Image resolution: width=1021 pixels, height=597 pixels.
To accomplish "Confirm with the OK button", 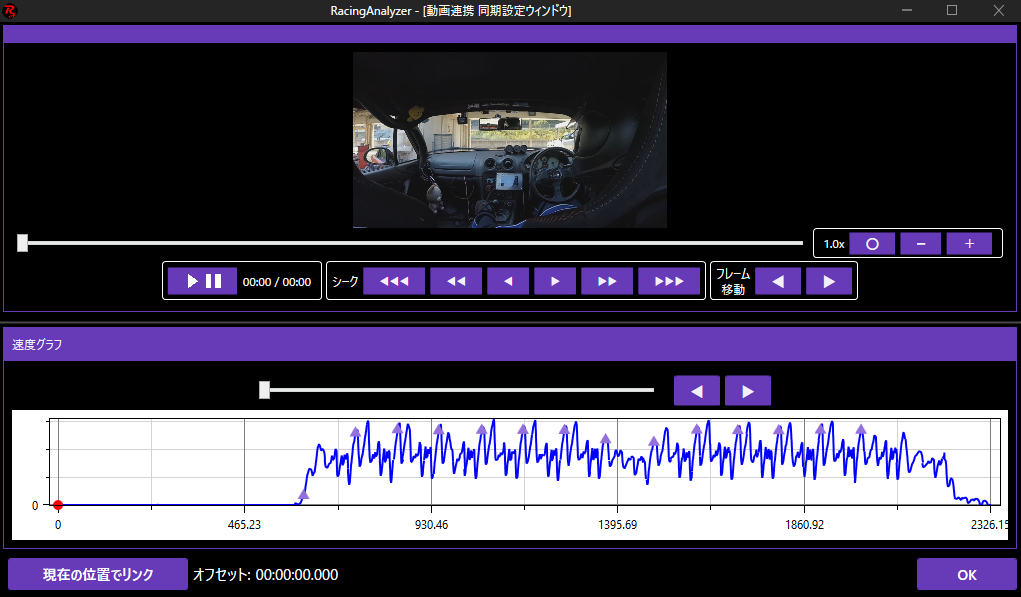I will click(x=966, y=574).
